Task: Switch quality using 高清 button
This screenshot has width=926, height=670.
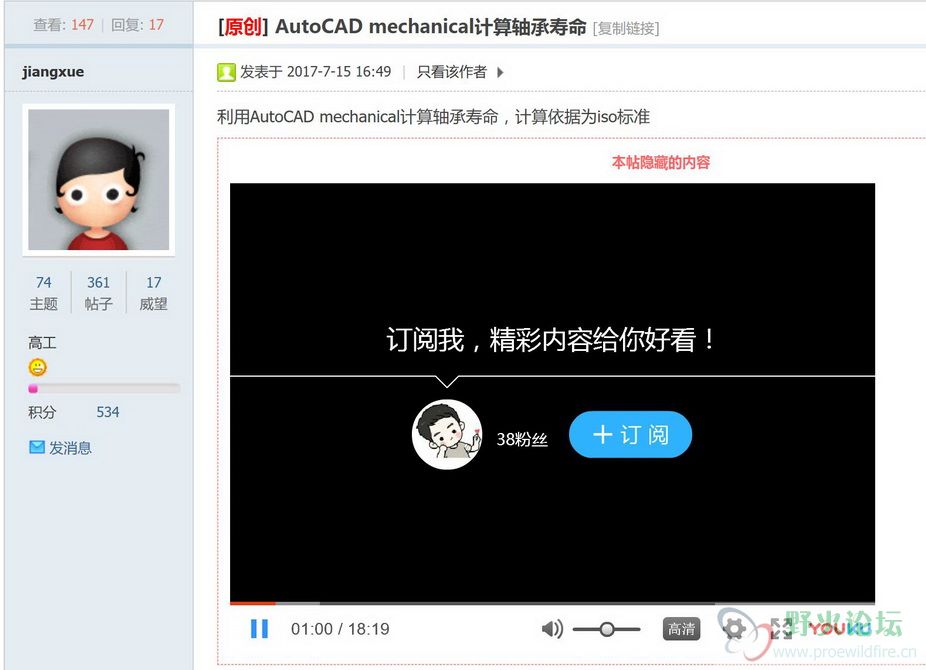Action: [x=681, y=629]
